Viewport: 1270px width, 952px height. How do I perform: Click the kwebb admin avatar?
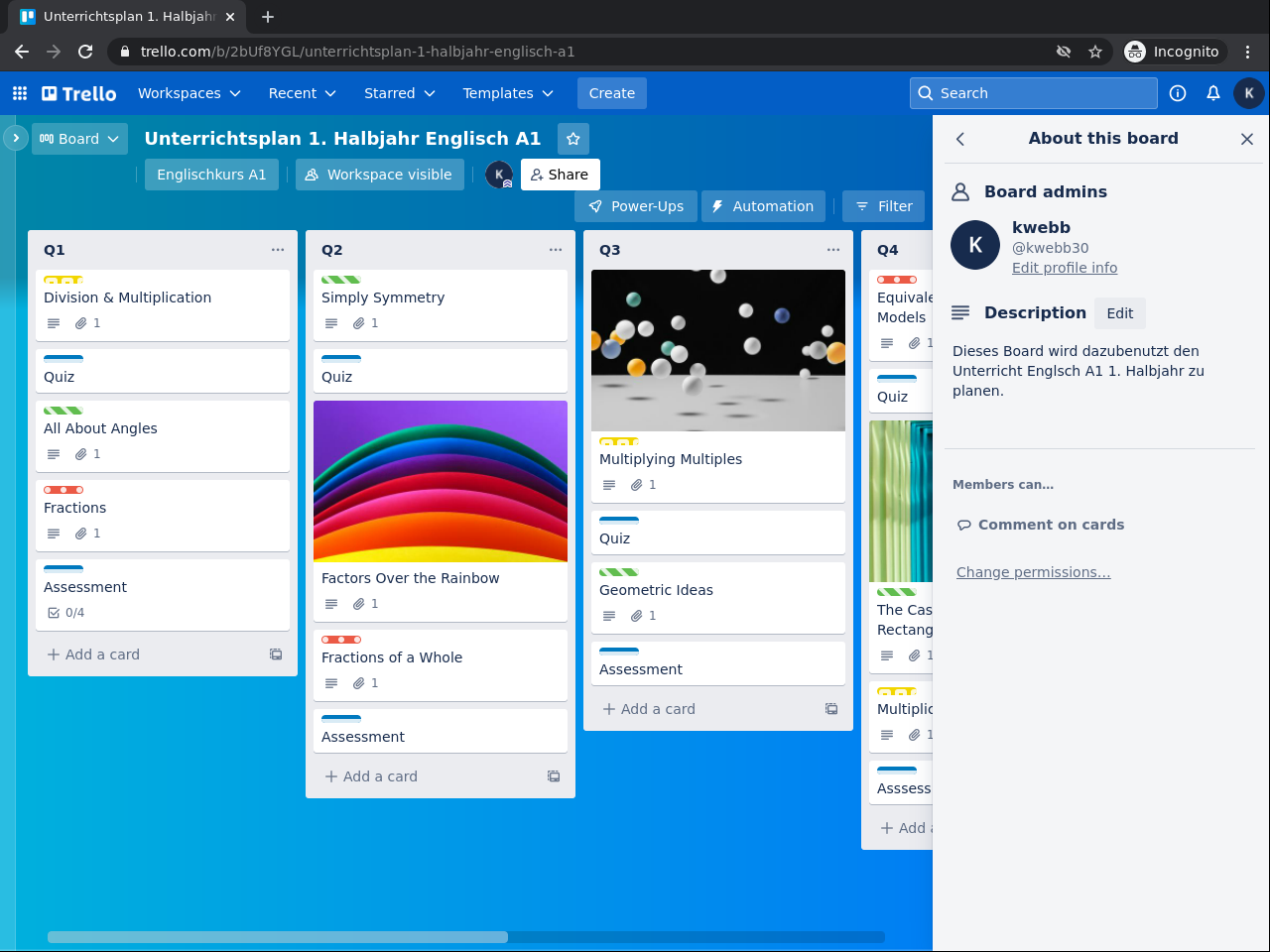tap(975, 245)
